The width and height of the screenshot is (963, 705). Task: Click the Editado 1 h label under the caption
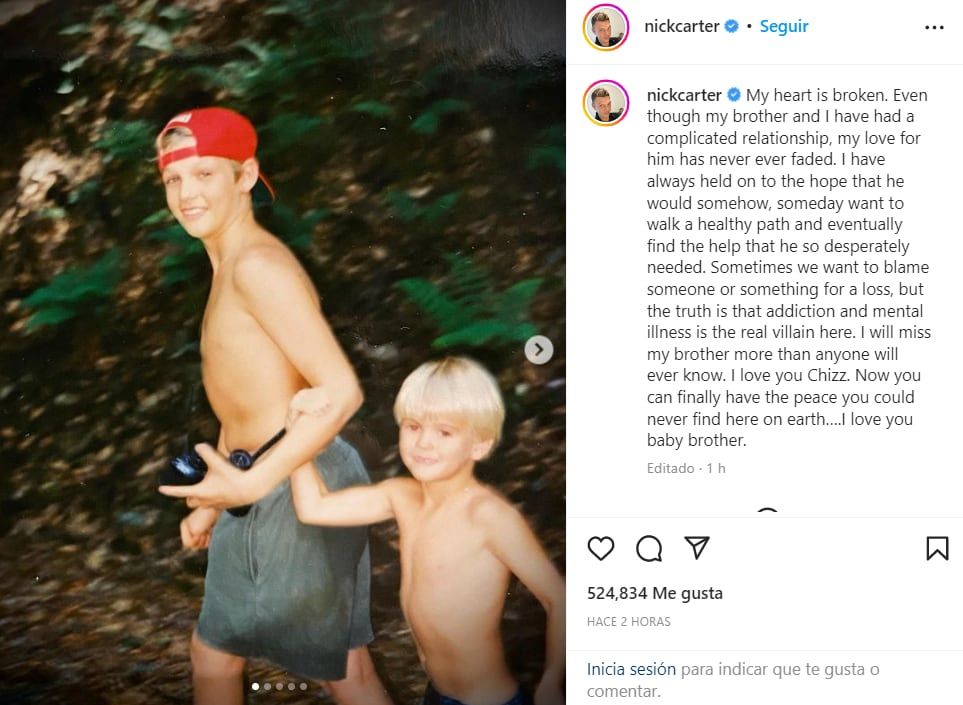[686, 468]
